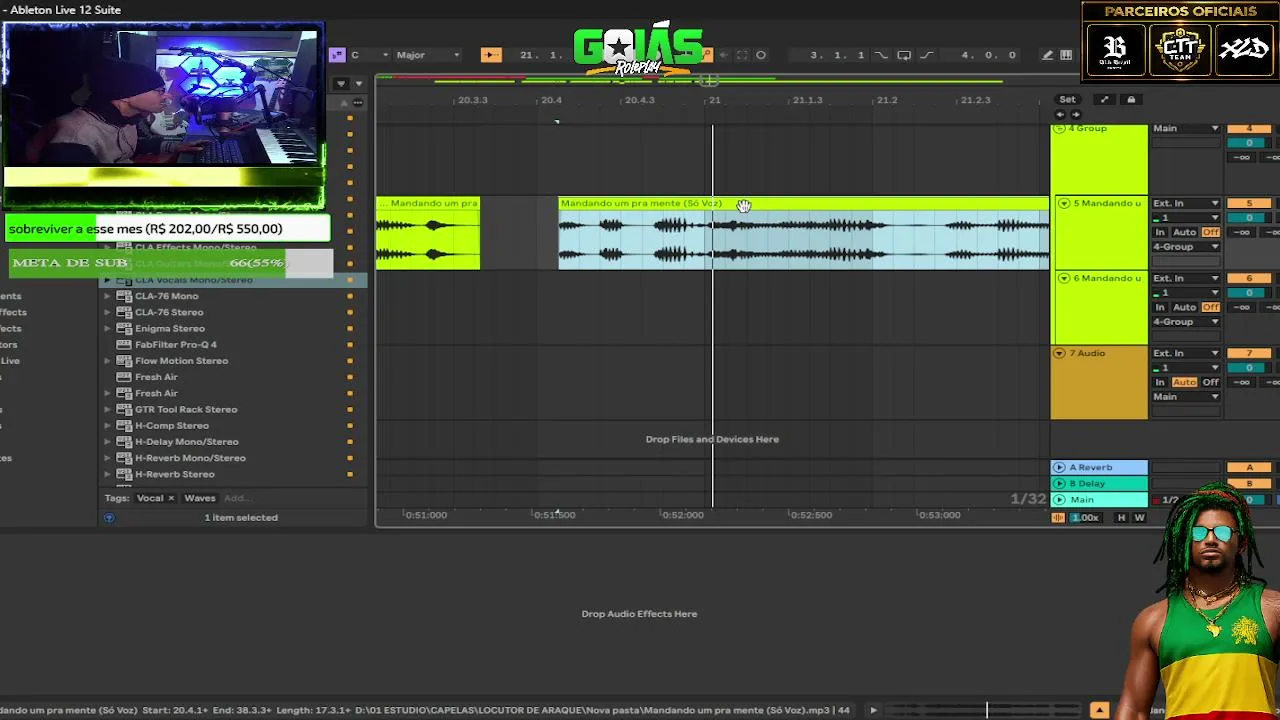Click the B Return activator button
This screenshot has width=1280, height=720.
1249,484
